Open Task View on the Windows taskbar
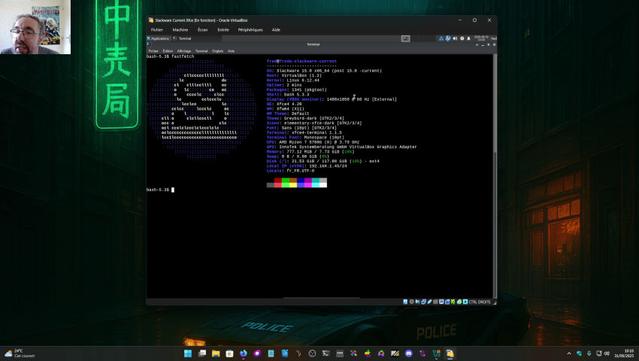Screen dimensions: 639x361 [x=202, y=354]
